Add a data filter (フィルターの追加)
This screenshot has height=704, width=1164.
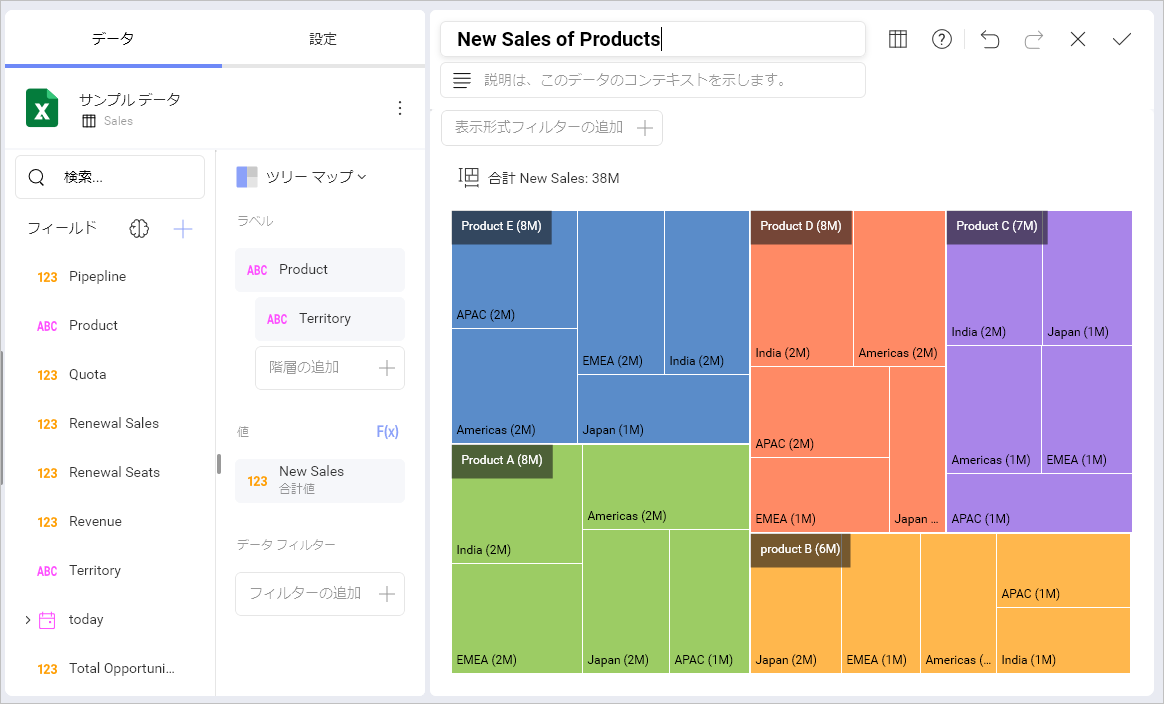click(320, 594)
